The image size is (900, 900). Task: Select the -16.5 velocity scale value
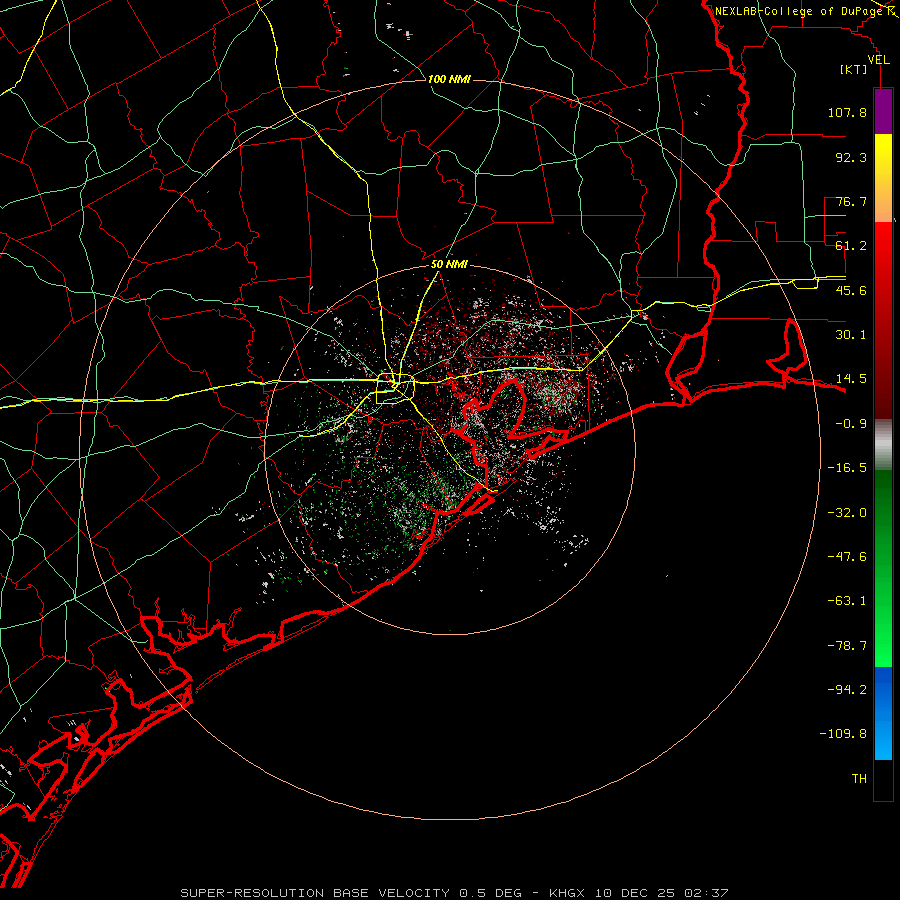click(847, 468)
